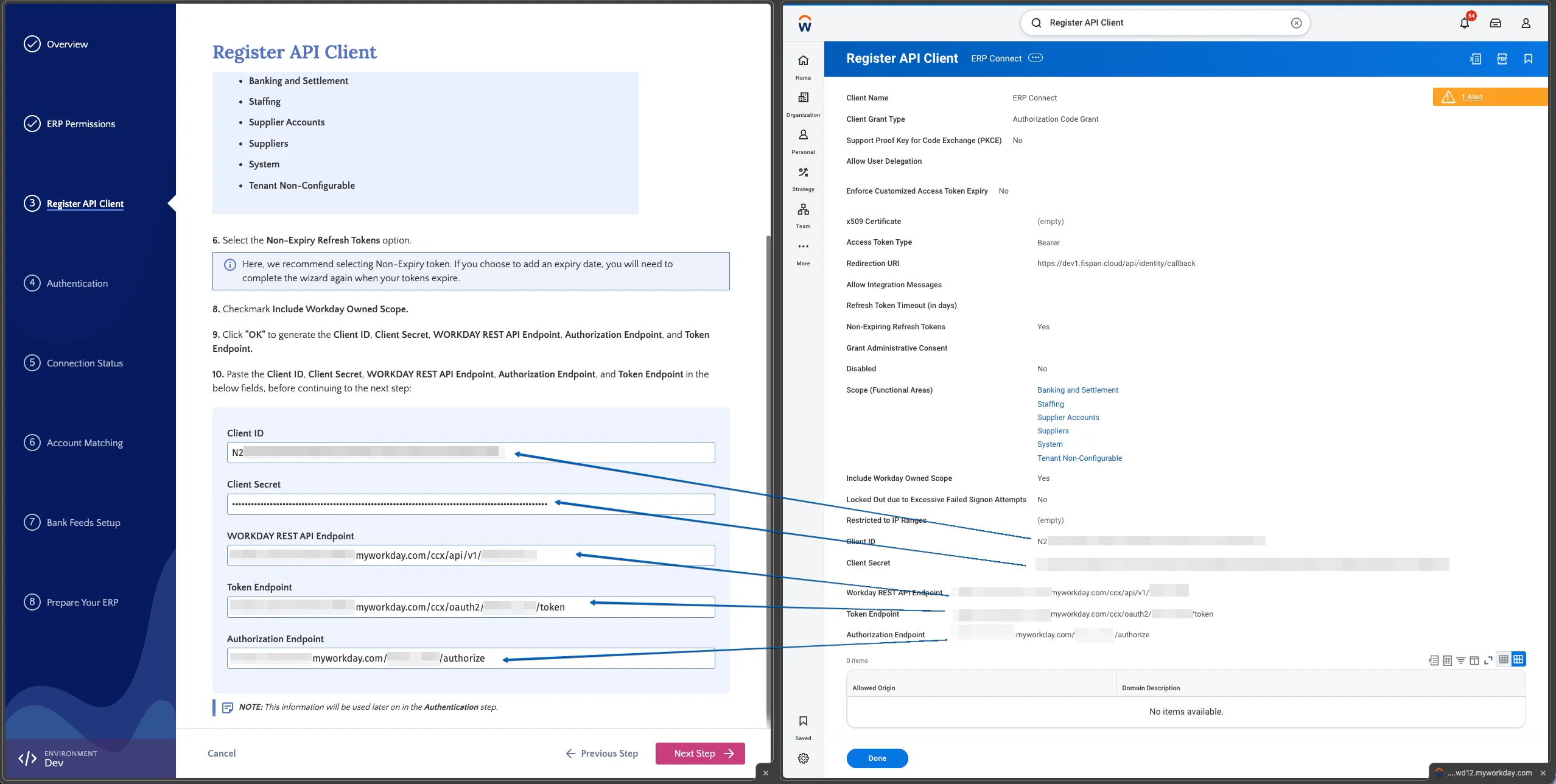The width and height of the screenshot is (1556, 784).
Task: Open the Staffing scope link
Action: coord(1051,404)
